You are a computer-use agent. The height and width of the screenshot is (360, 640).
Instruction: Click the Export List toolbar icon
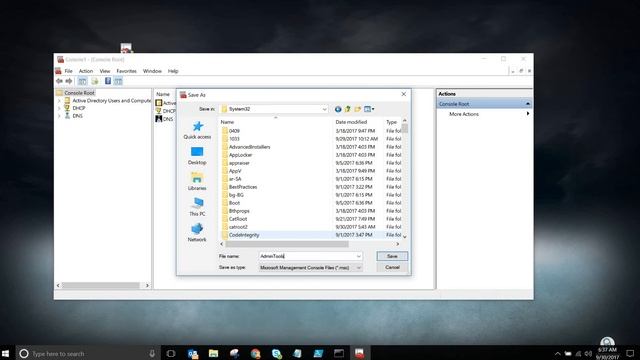[x=95, y=81]
